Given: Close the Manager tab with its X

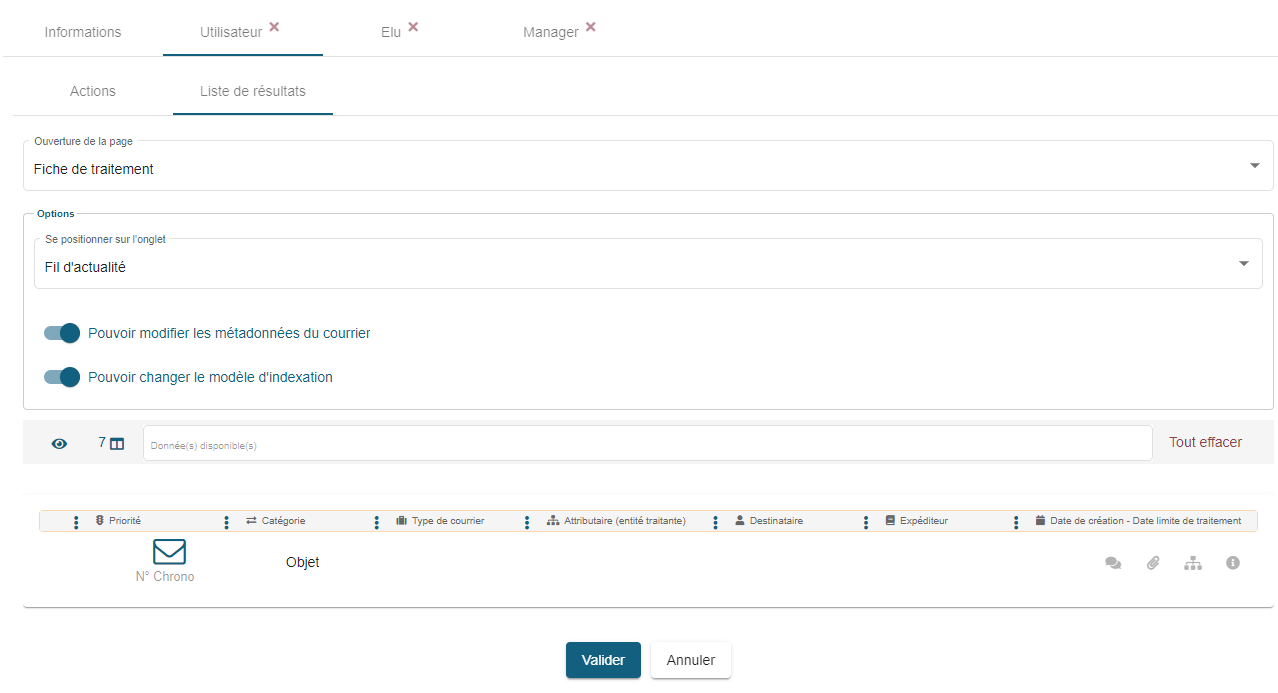Looking at the screenshot, I should click(591, 27).
